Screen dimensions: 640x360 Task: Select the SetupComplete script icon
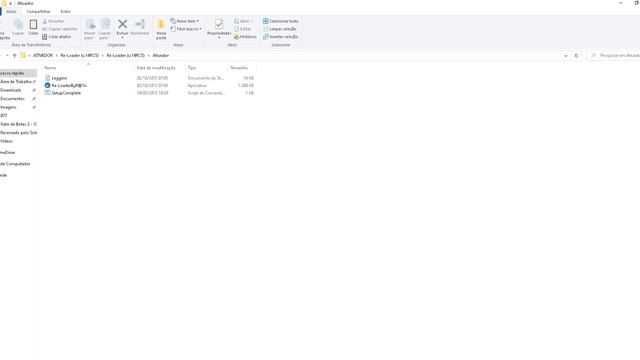(x=47, y=93)
